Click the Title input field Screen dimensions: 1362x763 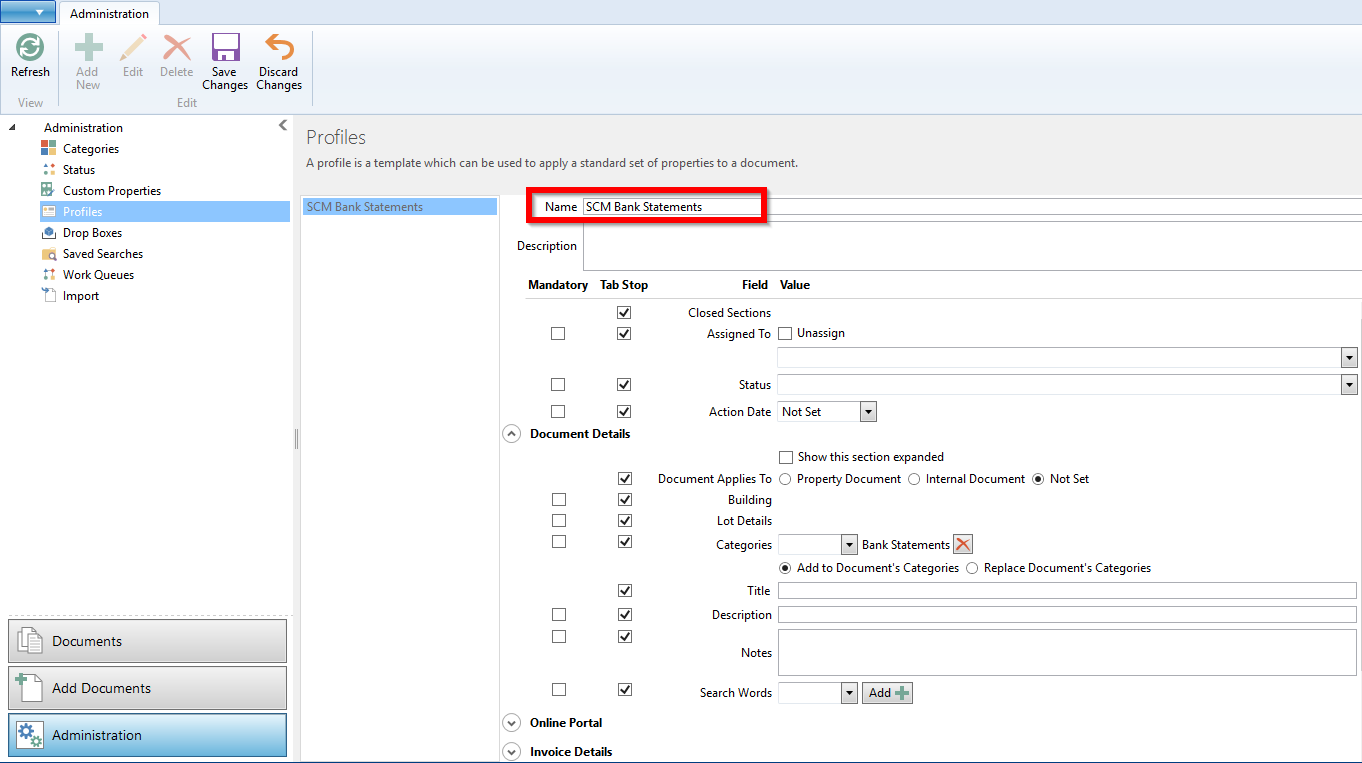coord(1067,591)
